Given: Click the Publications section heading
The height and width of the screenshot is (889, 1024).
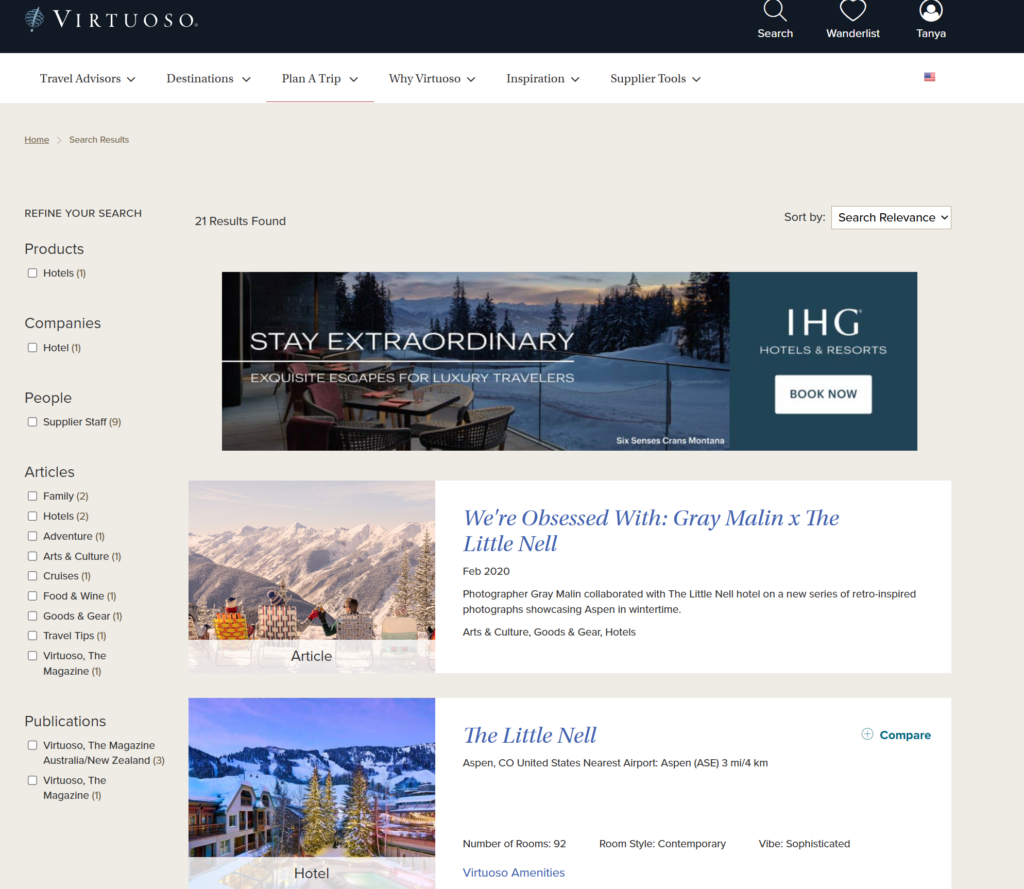Looking at the screenshot, I should pyautogui.click(x=65, y=721).
